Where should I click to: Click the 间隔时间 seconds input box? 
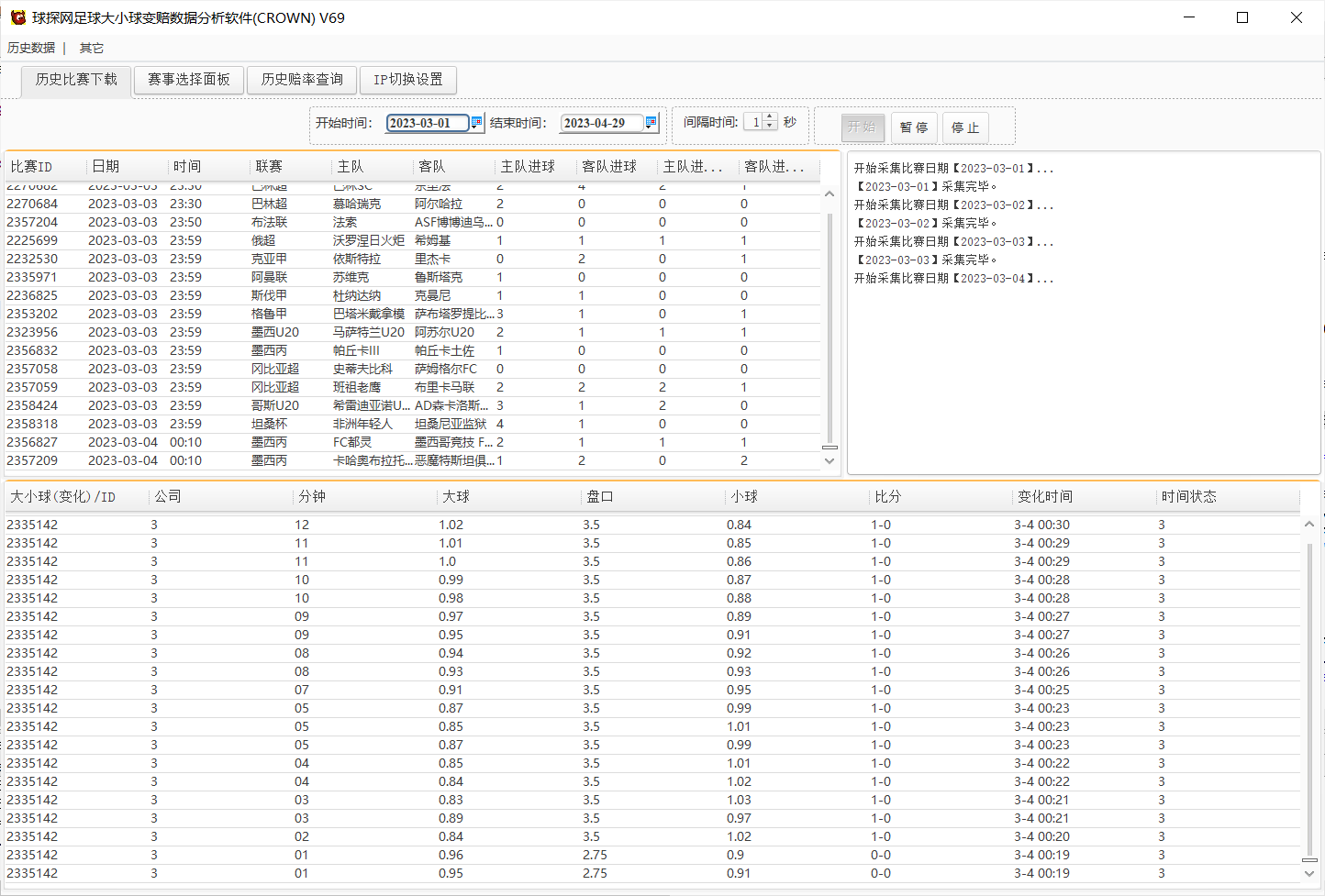pyautogui.click(x=753, y=122)
